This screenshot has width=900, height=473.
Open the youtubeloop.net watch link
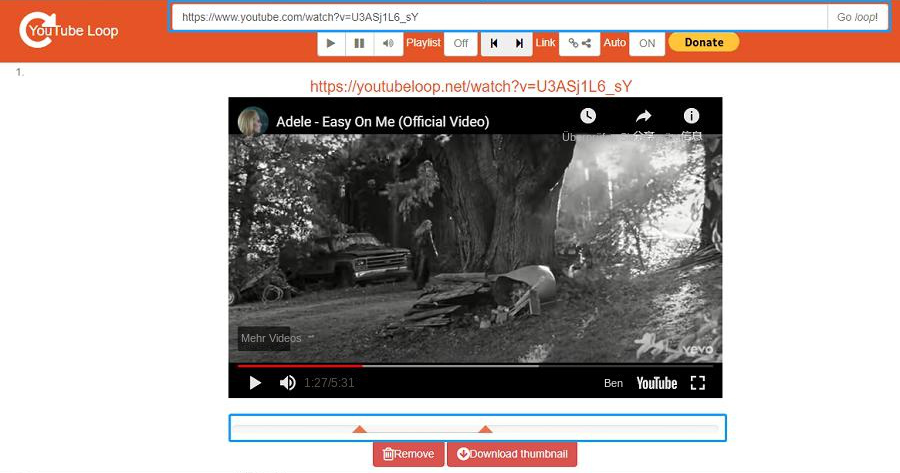click(471, 87)
